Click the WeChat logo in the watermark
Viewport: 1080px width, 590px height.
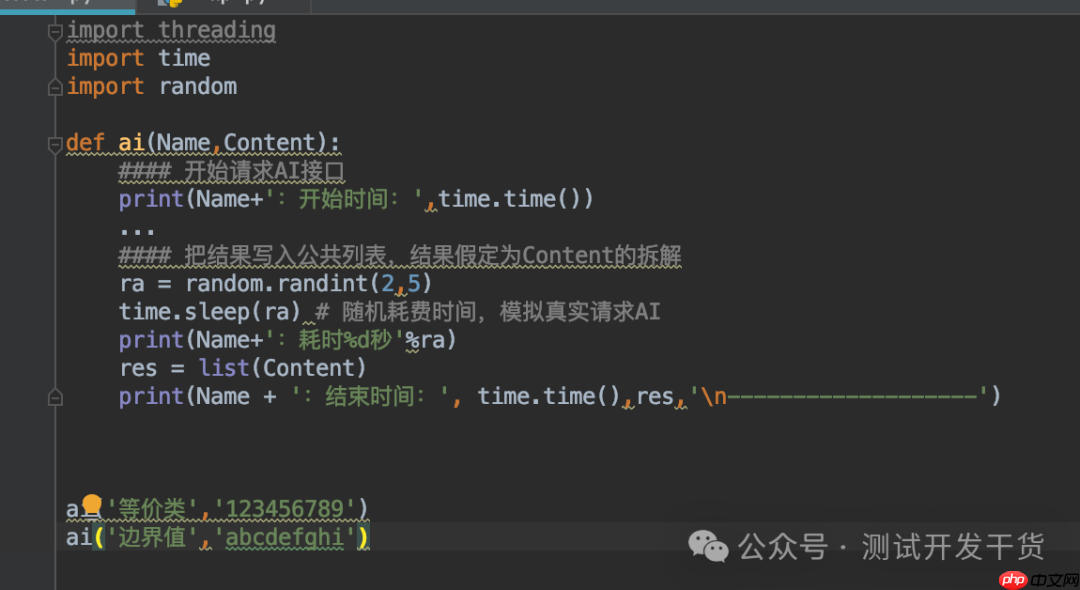point(709,546)
